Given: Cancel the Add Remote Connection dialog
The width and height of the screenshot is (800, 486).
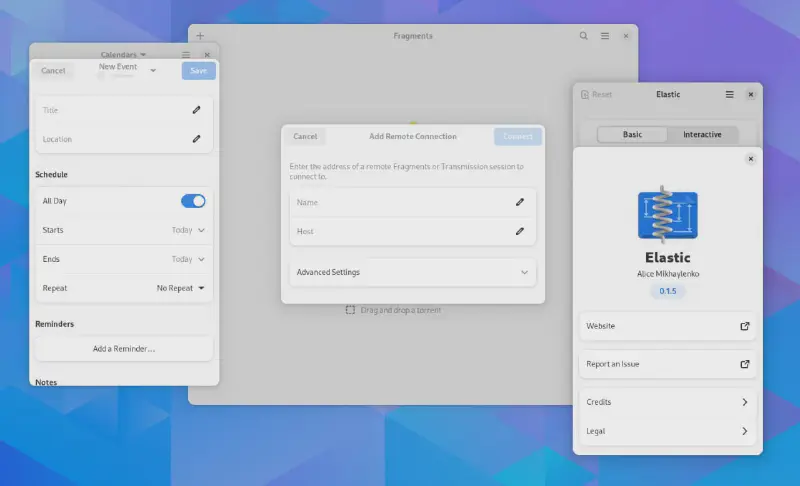Looking at the screenshot, I should click(306, 137).
